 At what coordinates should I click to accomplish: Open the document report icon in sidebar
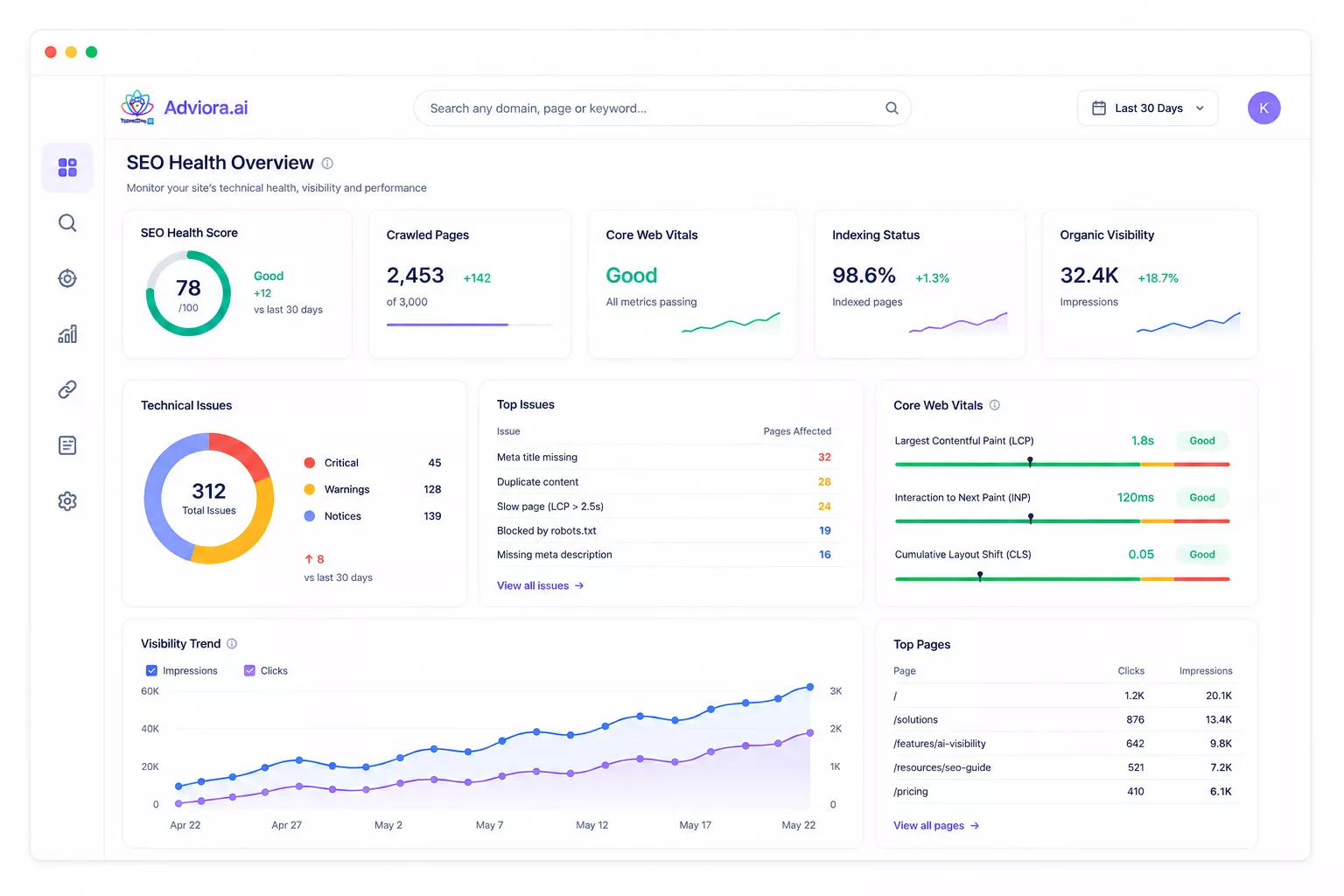[67, 445]
